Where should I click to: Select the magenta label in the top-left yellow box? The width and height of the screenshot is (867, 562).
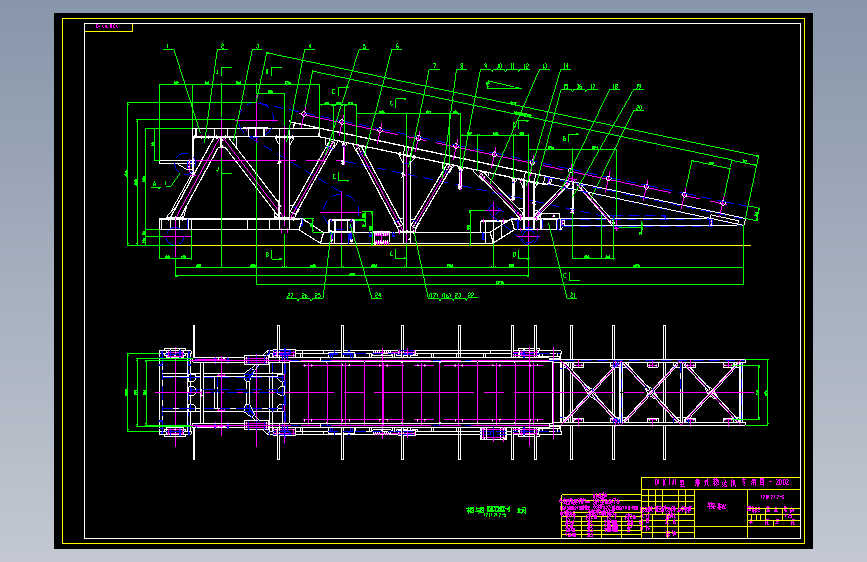(107, 26)
